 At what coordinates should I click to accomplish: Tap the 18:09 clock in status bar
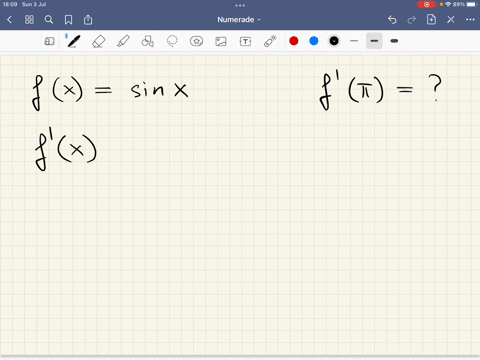tap(10, 4)
